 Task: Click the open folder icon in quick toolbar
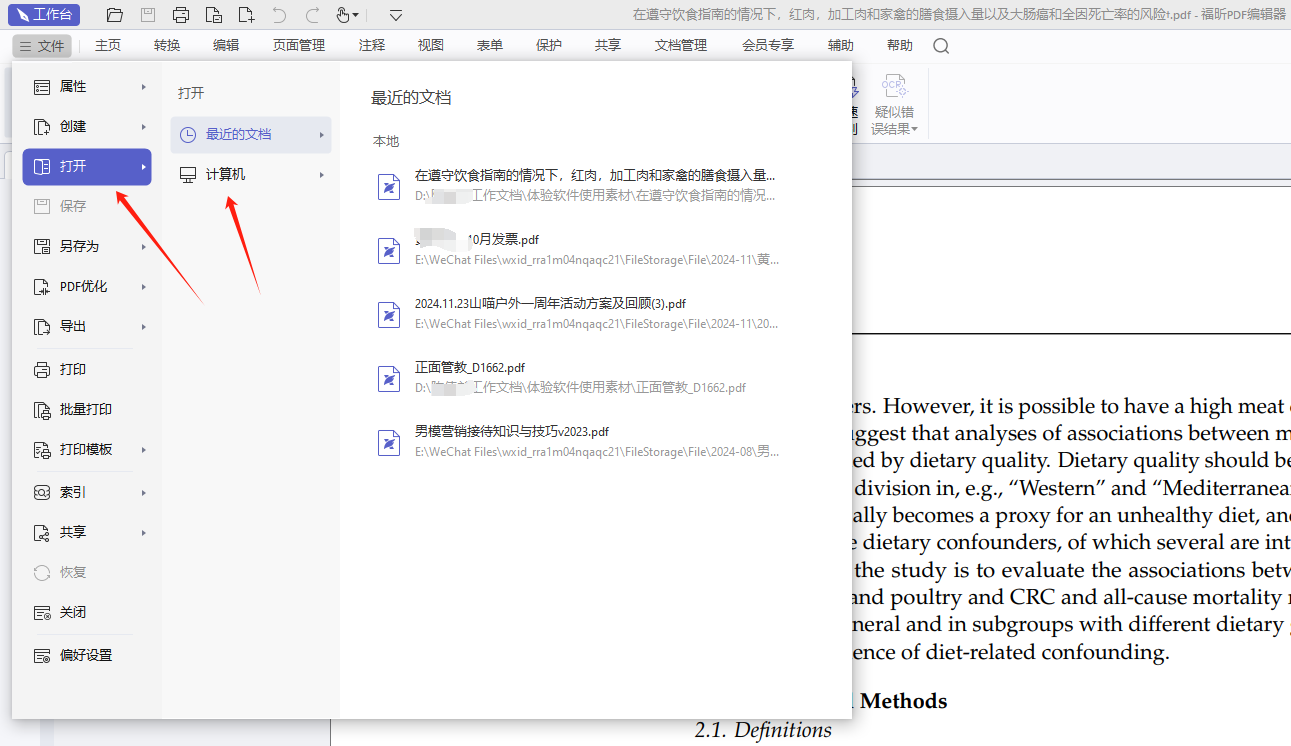[115, 15]
